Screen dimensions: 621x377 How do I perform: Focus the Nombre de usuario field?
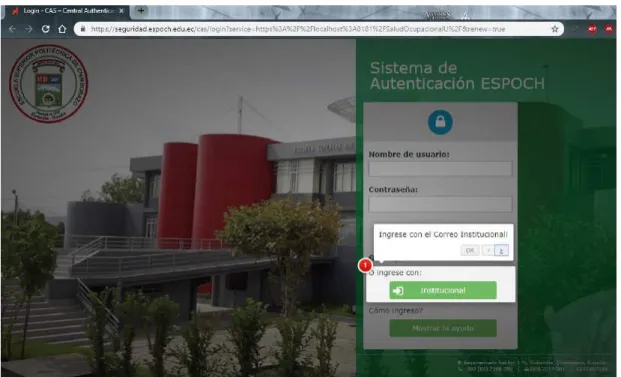click(x=440, y=169)
